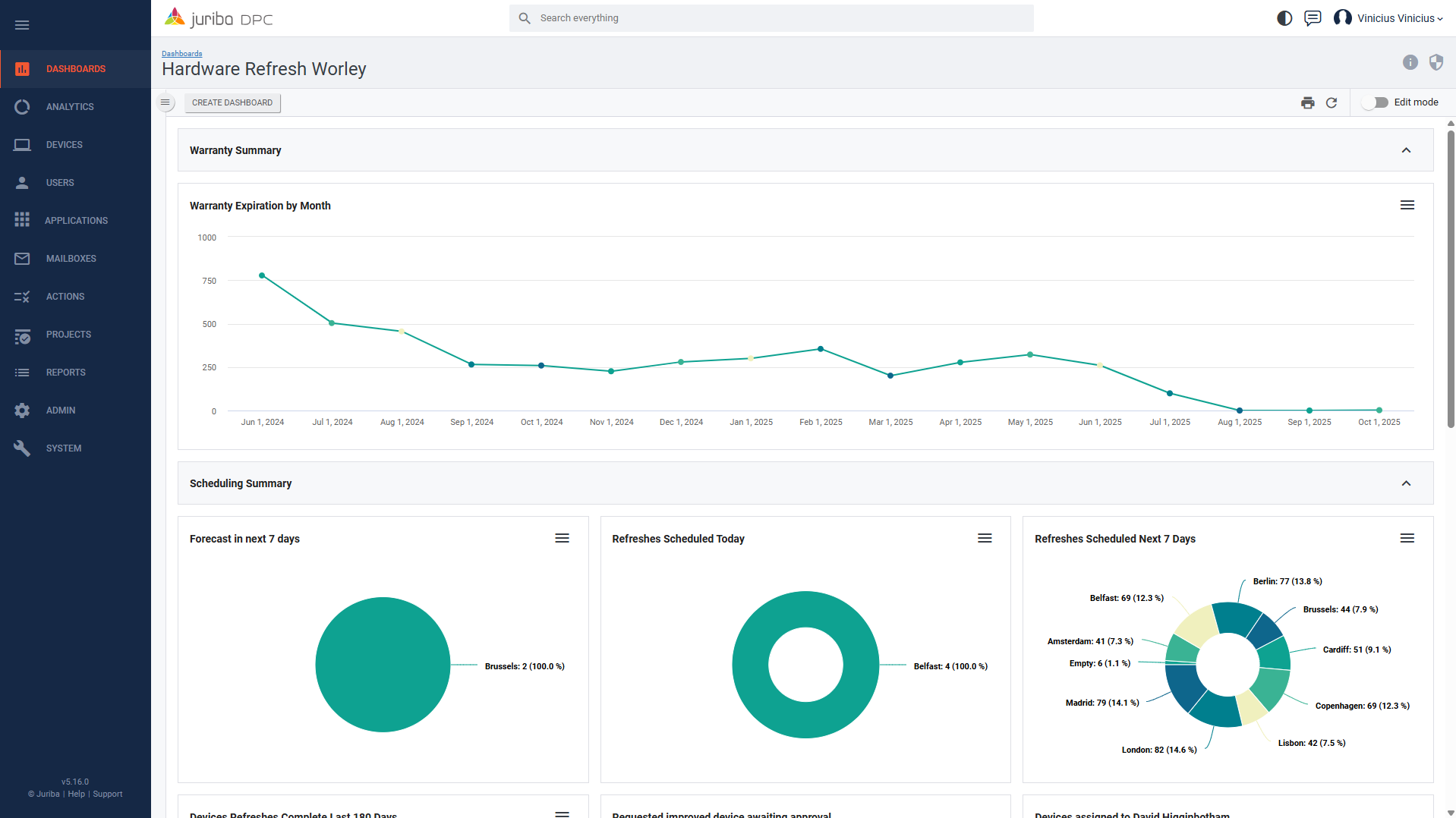Open the info icon beside the dashboard title
This screenshot has height=818, width=1456.
pyautogui.click(x=1410, y=62)
